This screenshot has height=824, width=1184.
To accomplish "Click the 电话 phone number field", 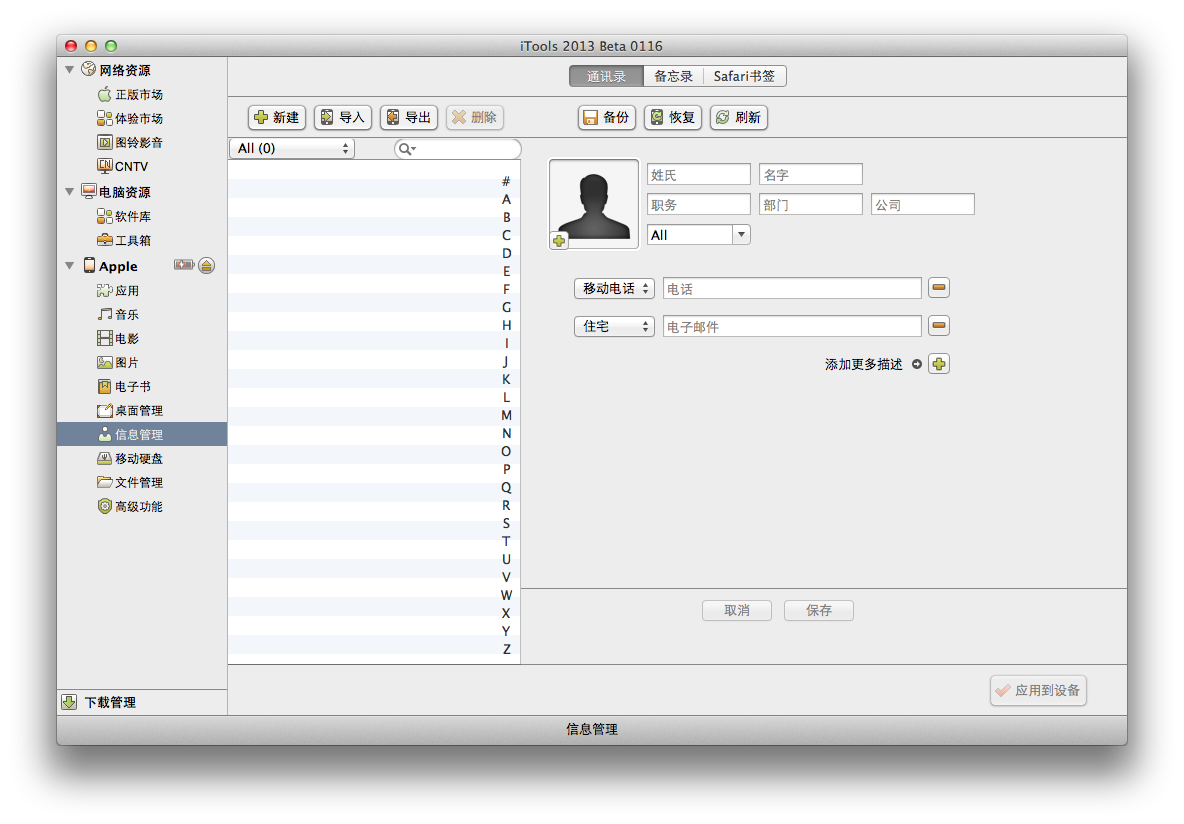I will click(792, 289).
